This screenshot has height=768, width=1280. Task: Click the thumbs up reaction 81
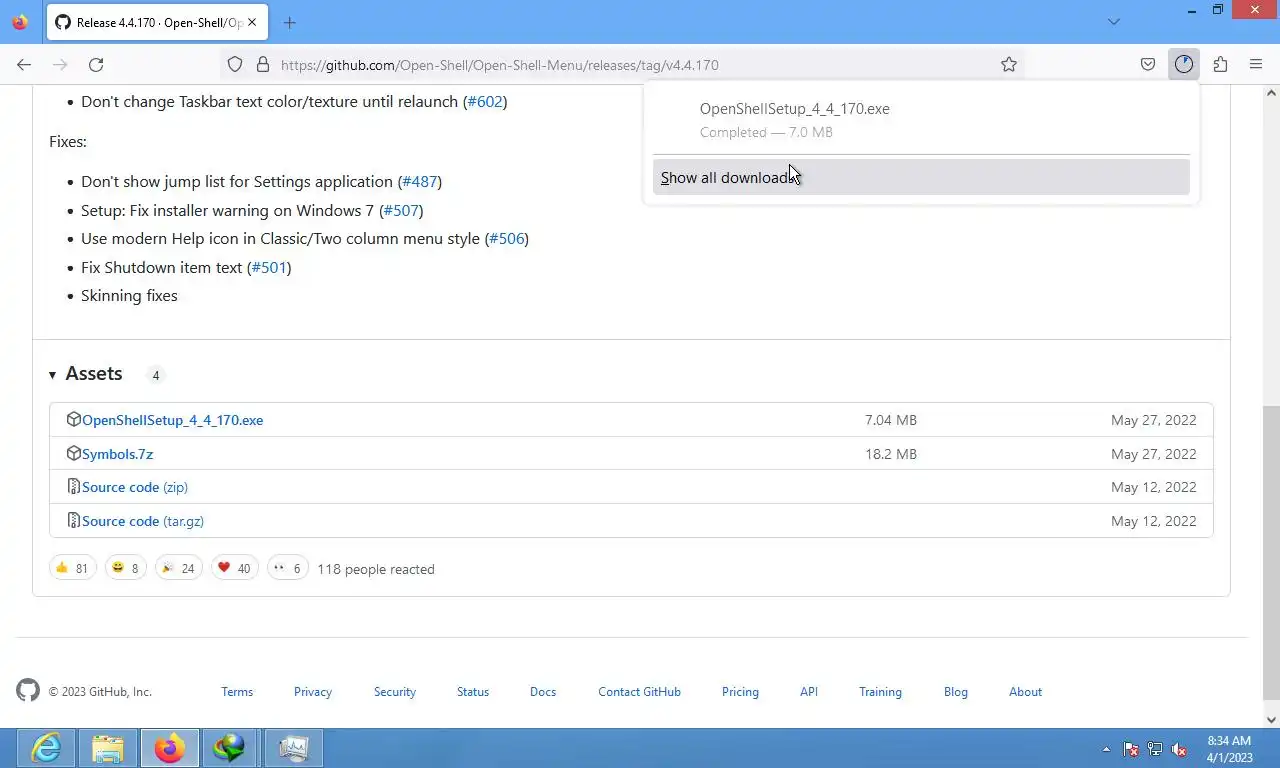click(72, 568)
